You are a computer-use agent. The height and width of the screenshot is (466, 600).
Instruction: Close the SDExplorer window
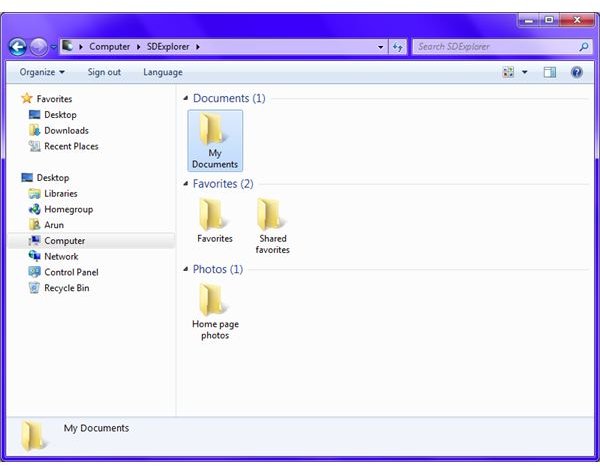(578, 20)
